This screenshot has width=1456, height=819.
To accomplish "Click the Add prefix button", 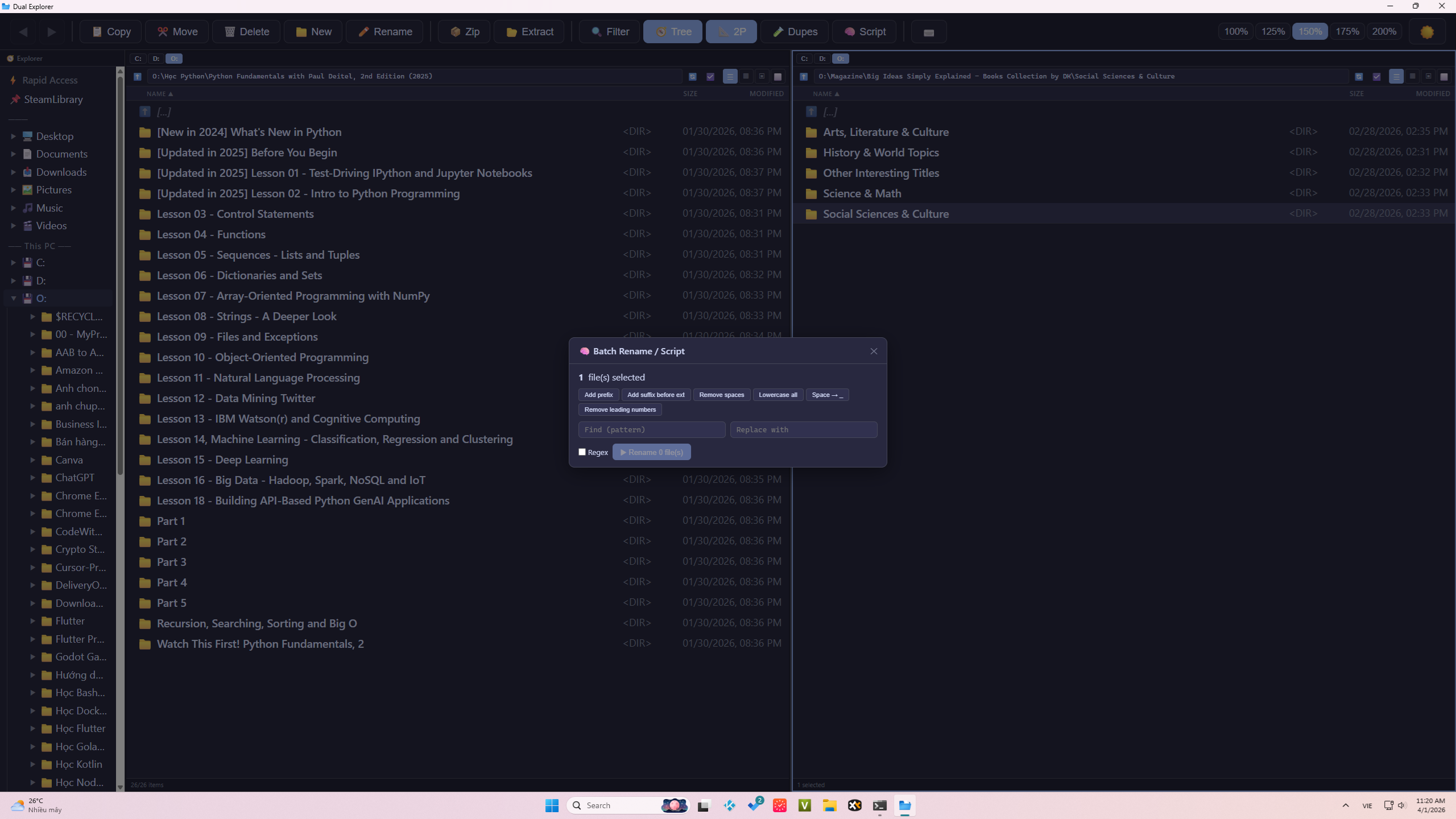I will pyautogui.click(x=598, y=395).
